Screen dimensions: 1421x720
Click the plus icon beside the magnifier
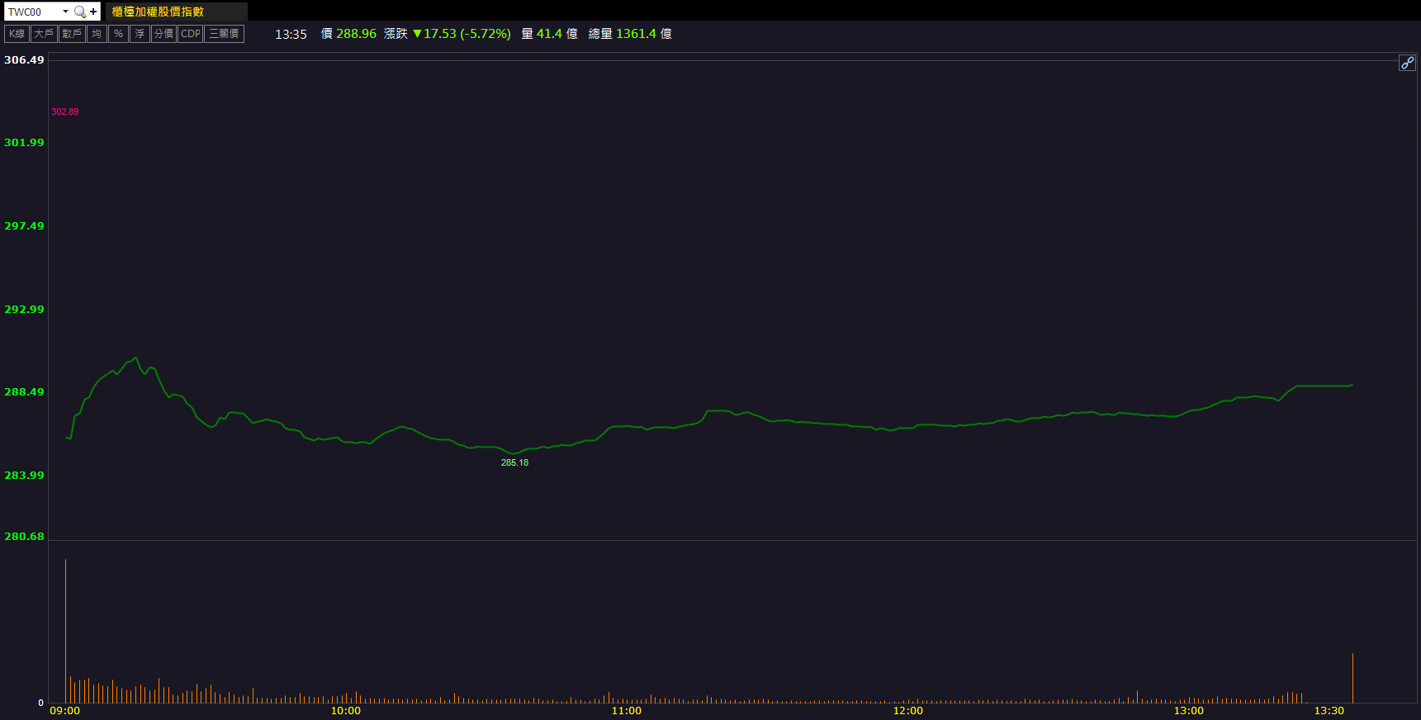click(x=93, y=12)
